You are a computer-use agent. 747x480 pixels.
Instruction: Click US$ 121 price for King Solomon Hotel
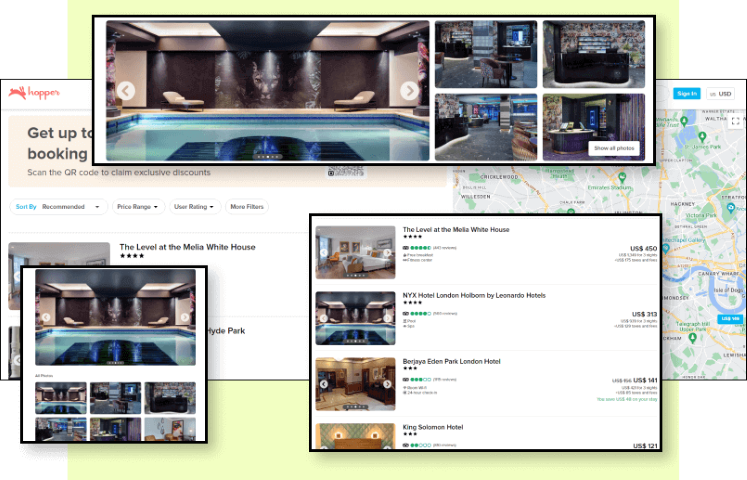[645, 446]
